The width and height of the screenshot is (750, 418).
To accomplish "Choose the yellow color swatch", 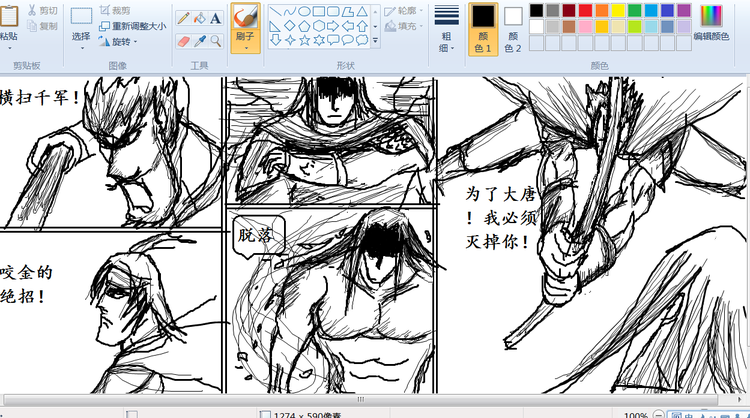I will point(618,10).
